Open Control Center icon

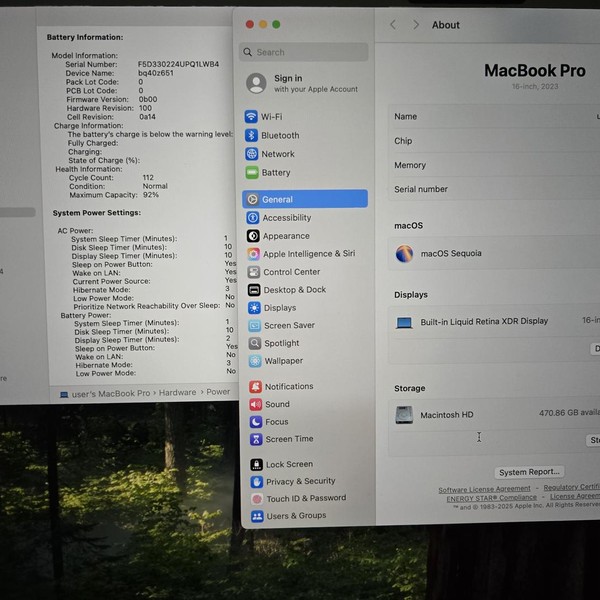click(253, 272)
